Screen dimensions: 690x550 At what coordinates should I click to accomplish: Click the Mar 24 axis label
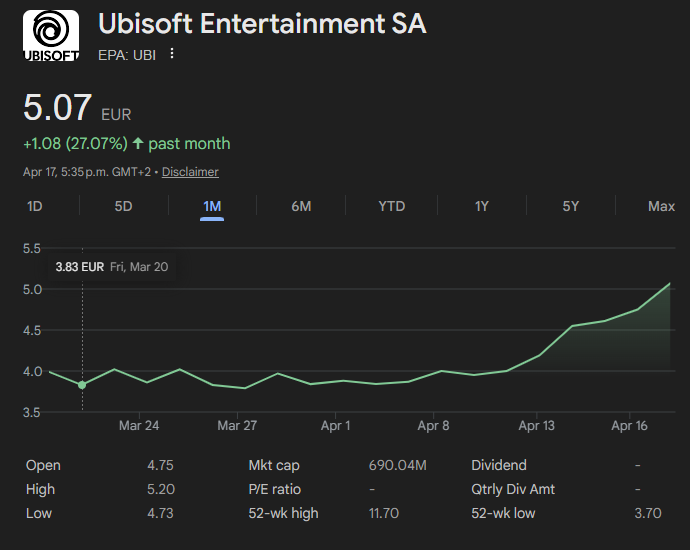[139, 425]
